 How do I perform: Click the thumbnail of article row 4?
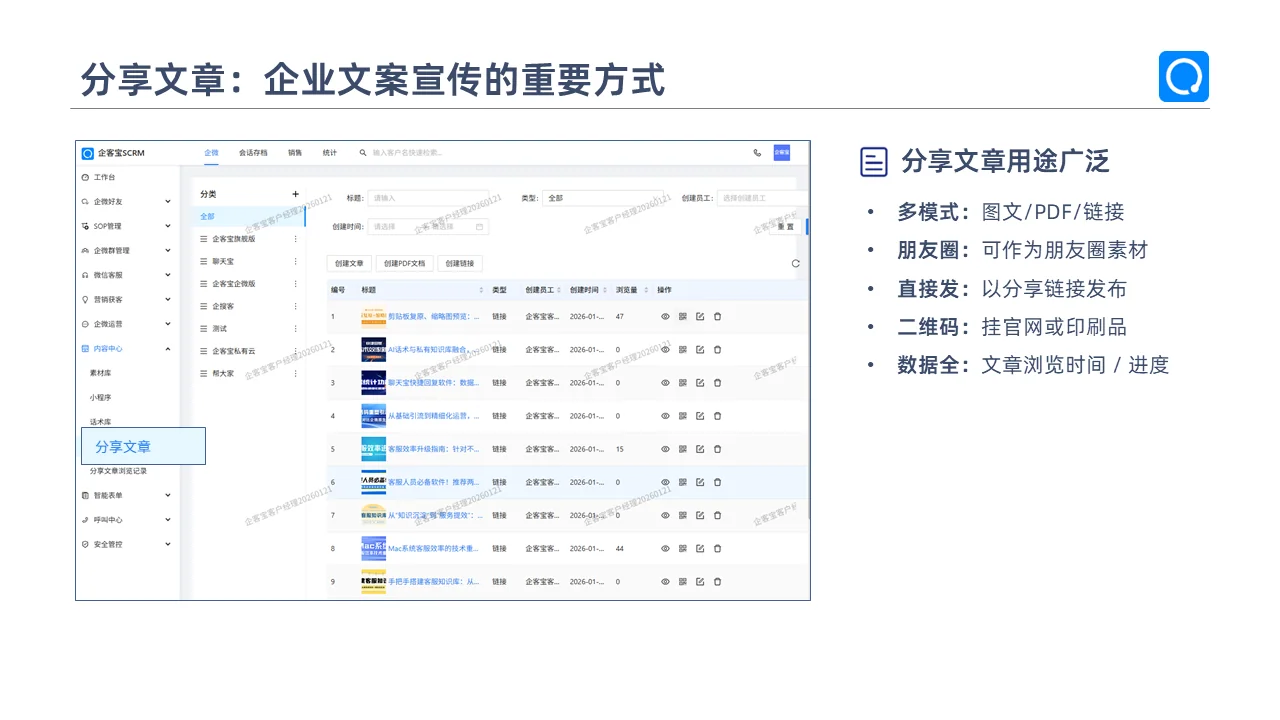point(373,416)
